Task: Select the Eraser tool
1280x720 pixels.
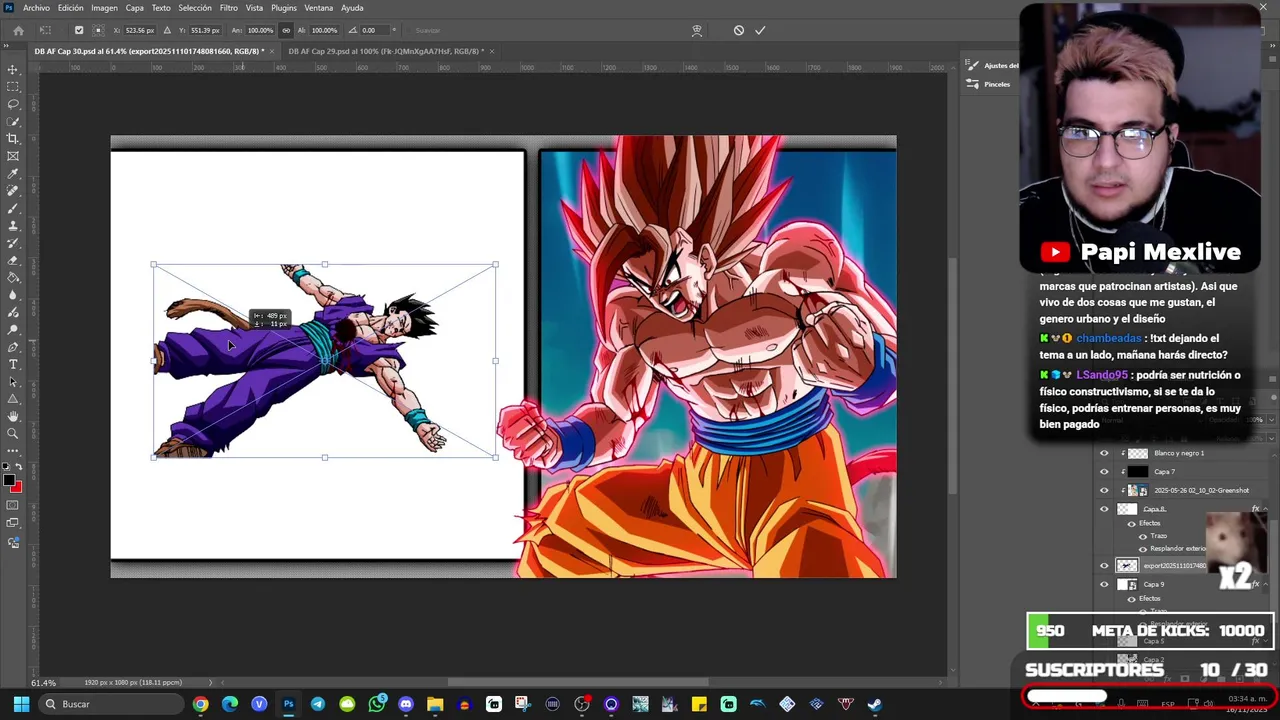Action: pyautogui.click(x=13, y=260)
